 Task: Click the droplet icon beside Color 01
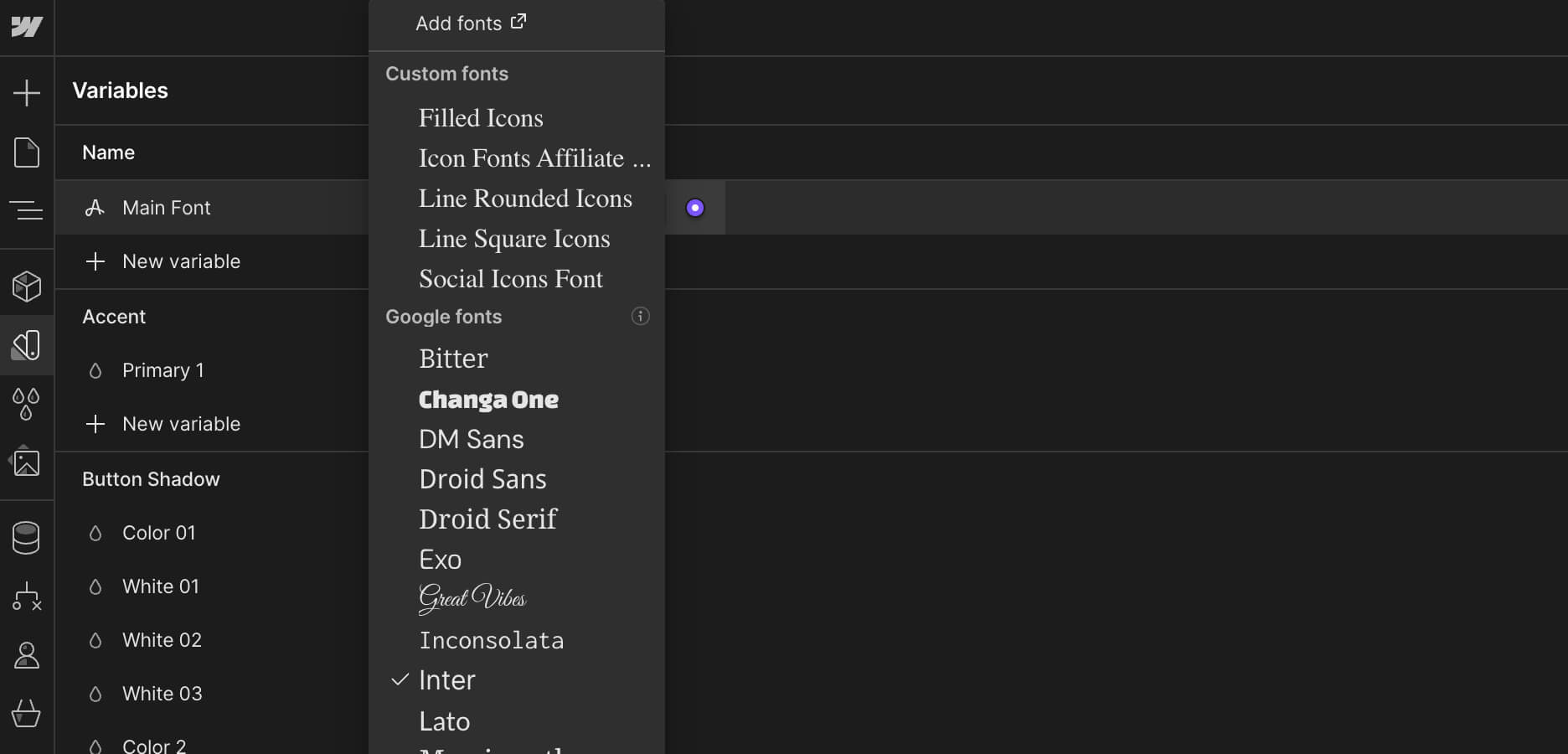[x=95, y=533]
